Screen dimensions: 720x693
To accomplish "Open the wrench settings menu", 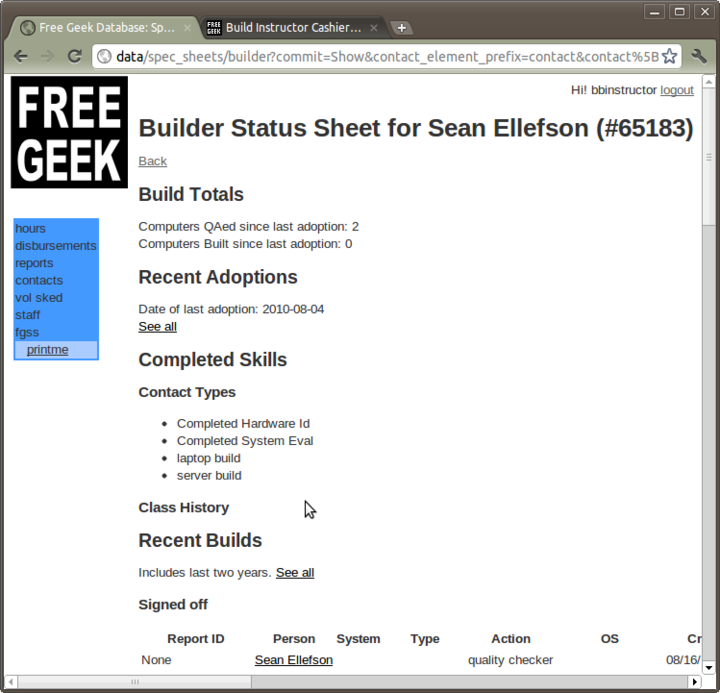I will tap(699, 56).
